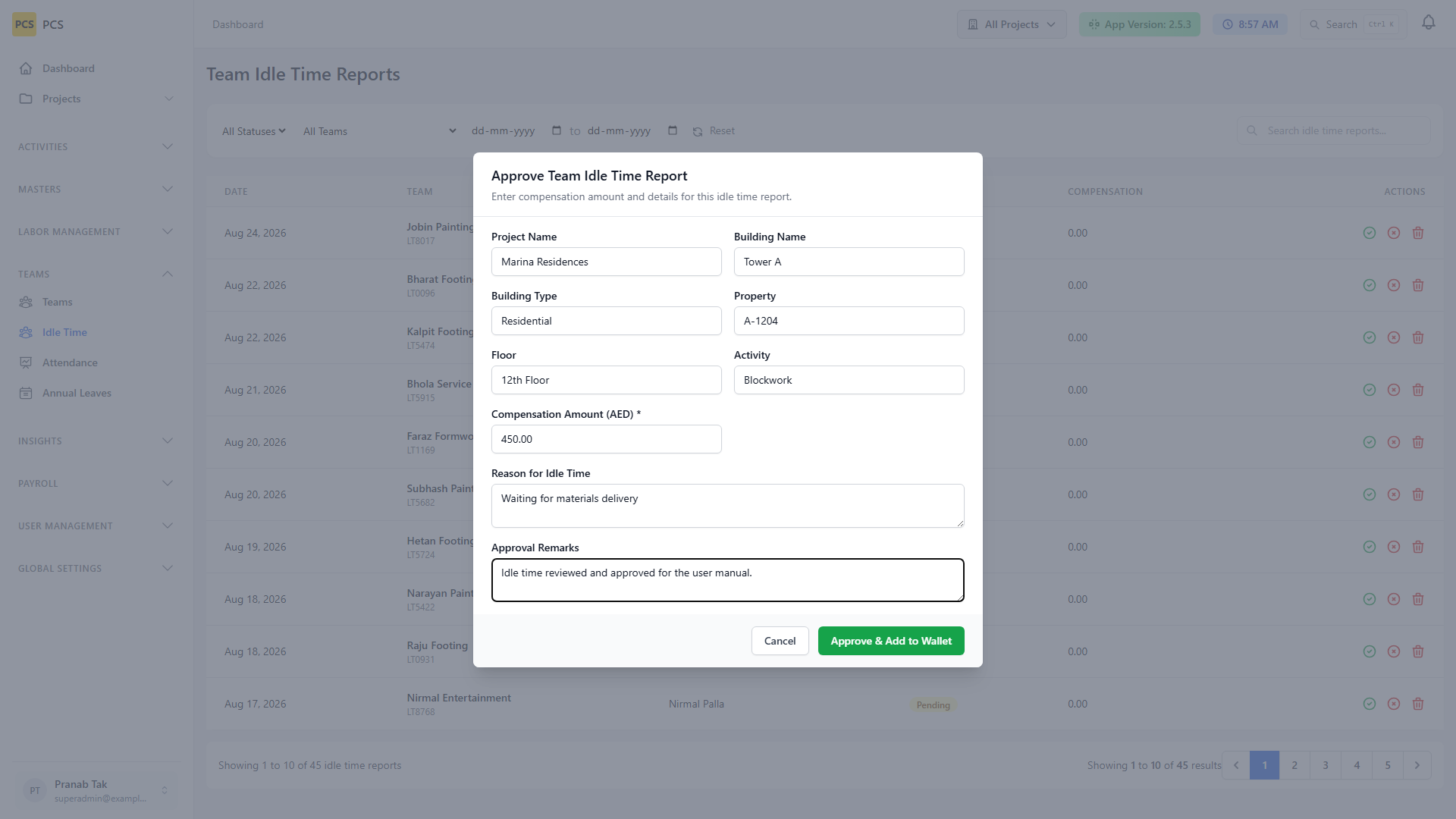Open the Dashboard sidebar item

(96, 68)
